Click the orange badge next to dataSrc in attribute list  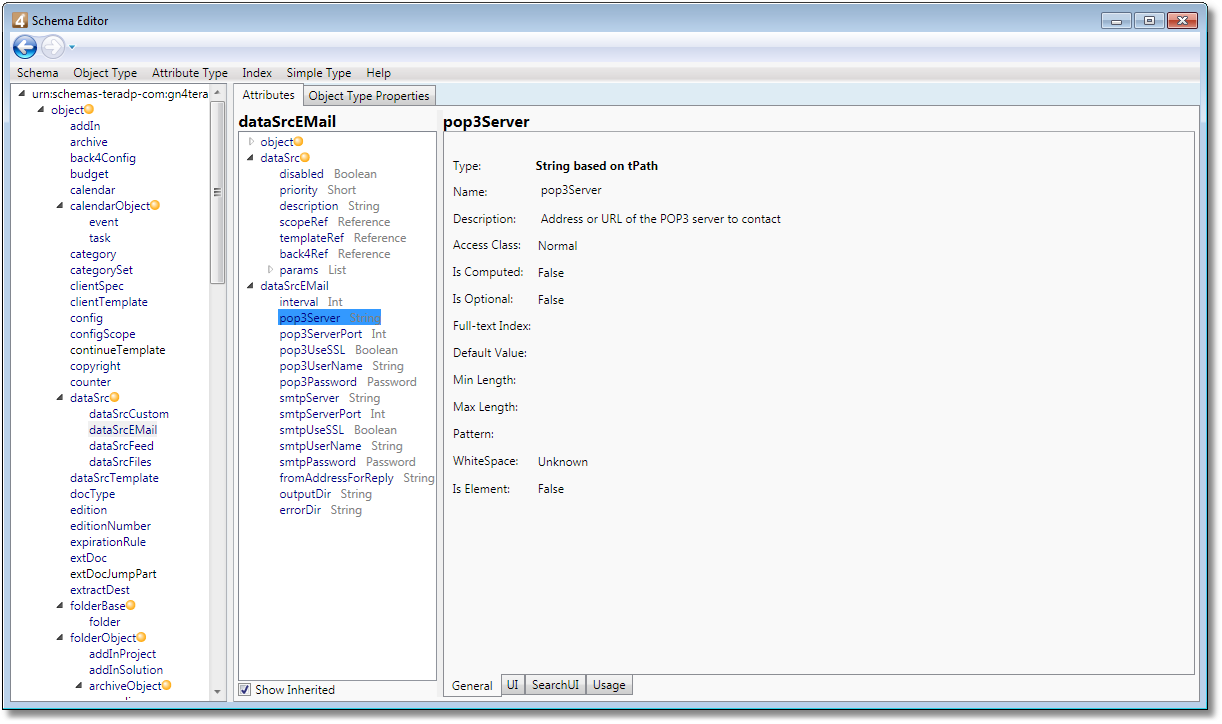pos(305,157)
